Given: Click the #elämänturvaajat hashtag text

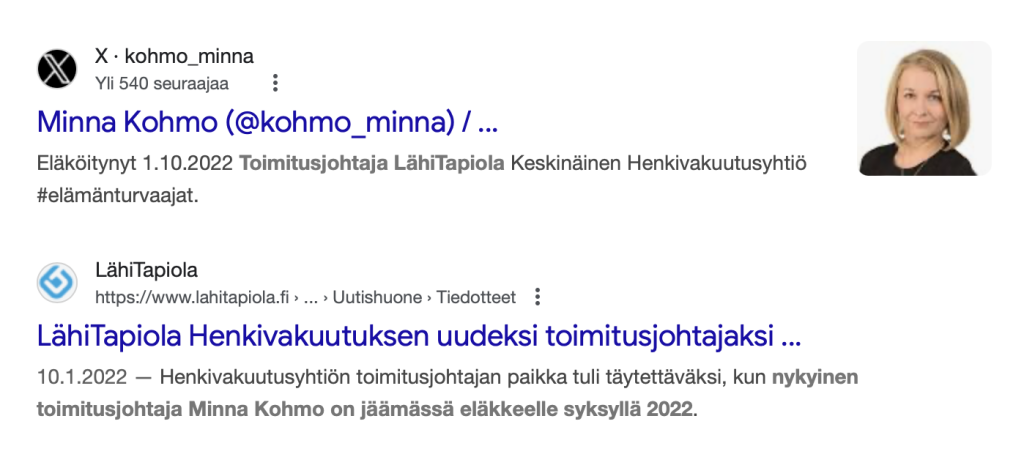Looking at the screenshot, I should coord(118,196).
